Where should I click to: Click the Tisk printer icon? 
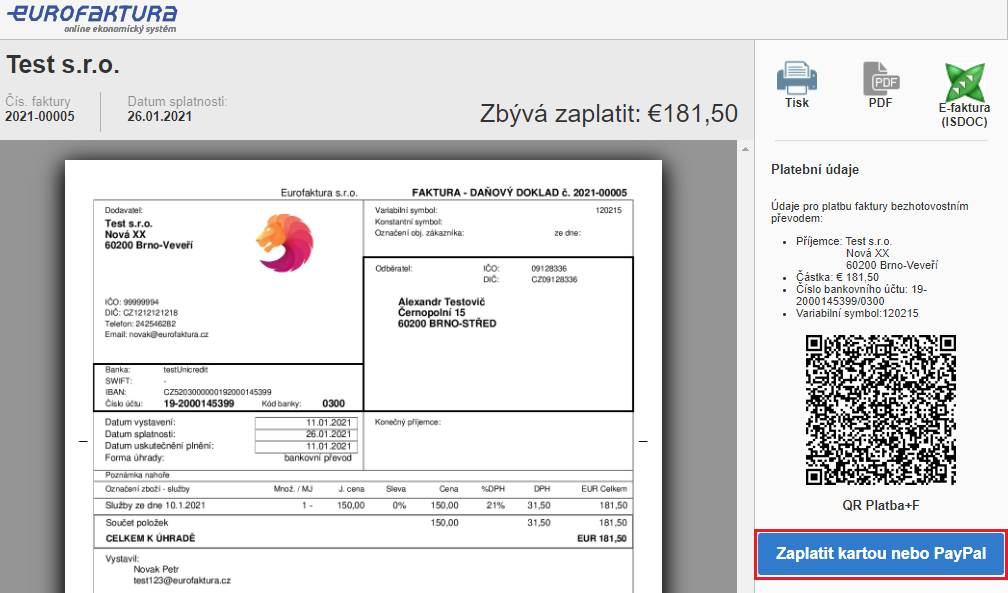[796, 79]
